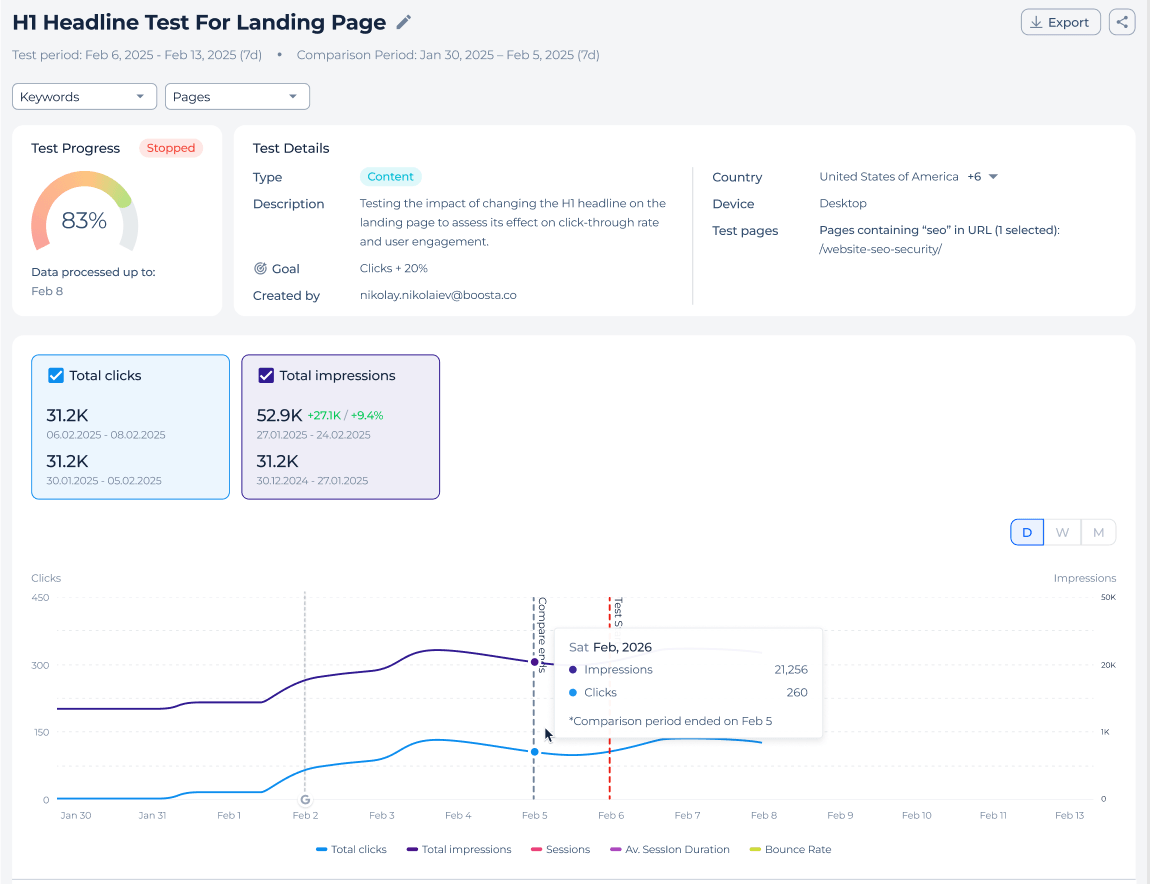Click the red Test Start marker line
This screenshot has height=884, width=1150.
[609, 697]
